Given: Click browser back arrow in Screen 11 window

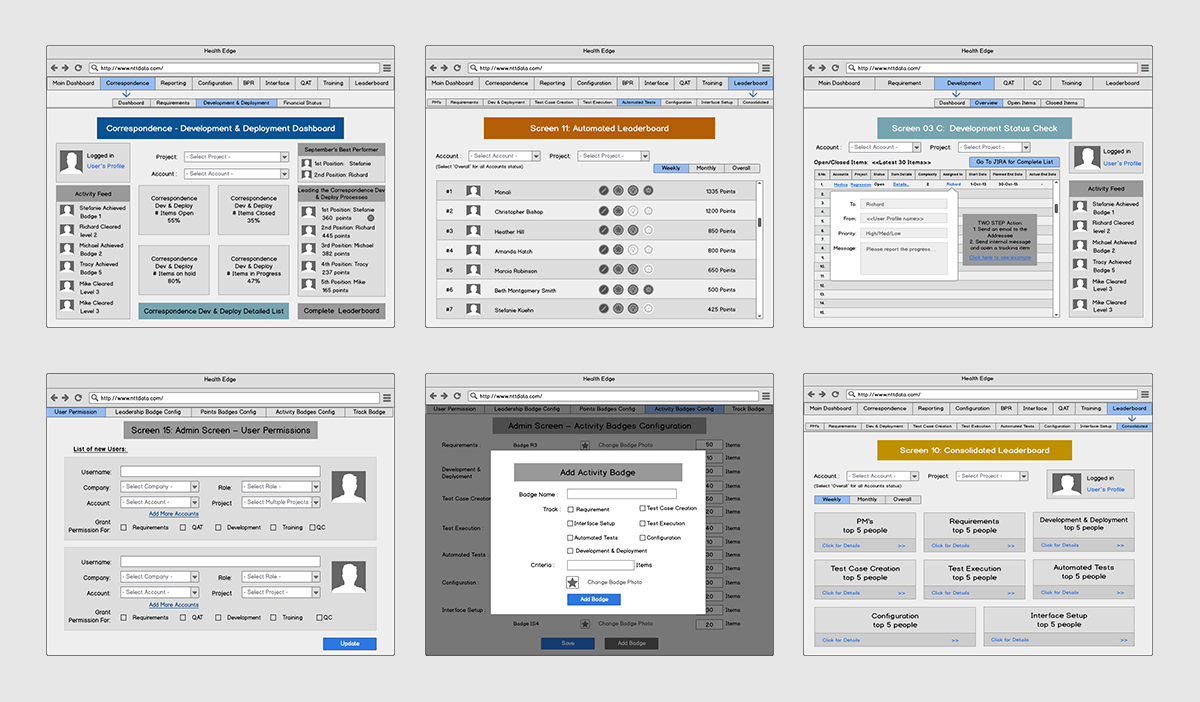Looking at the screenshot, I should point(433,68).
